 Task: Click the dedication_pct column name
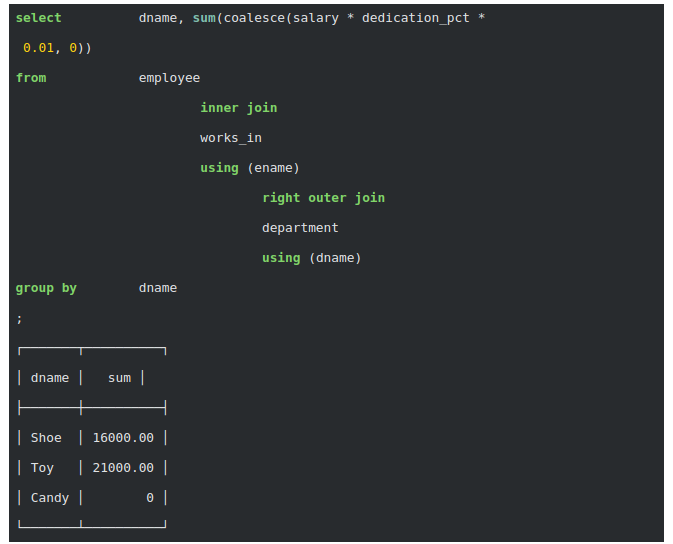(415, 18)
